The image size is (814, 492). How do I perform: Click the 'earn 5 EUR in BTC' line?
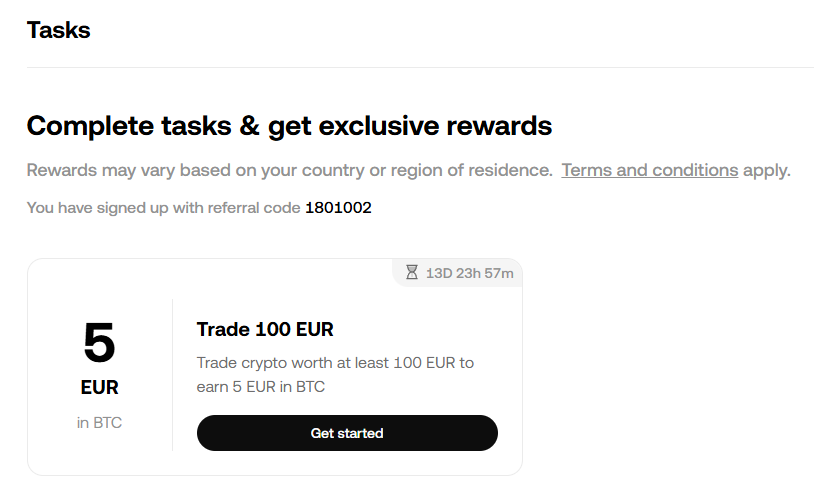pos(261,387)
